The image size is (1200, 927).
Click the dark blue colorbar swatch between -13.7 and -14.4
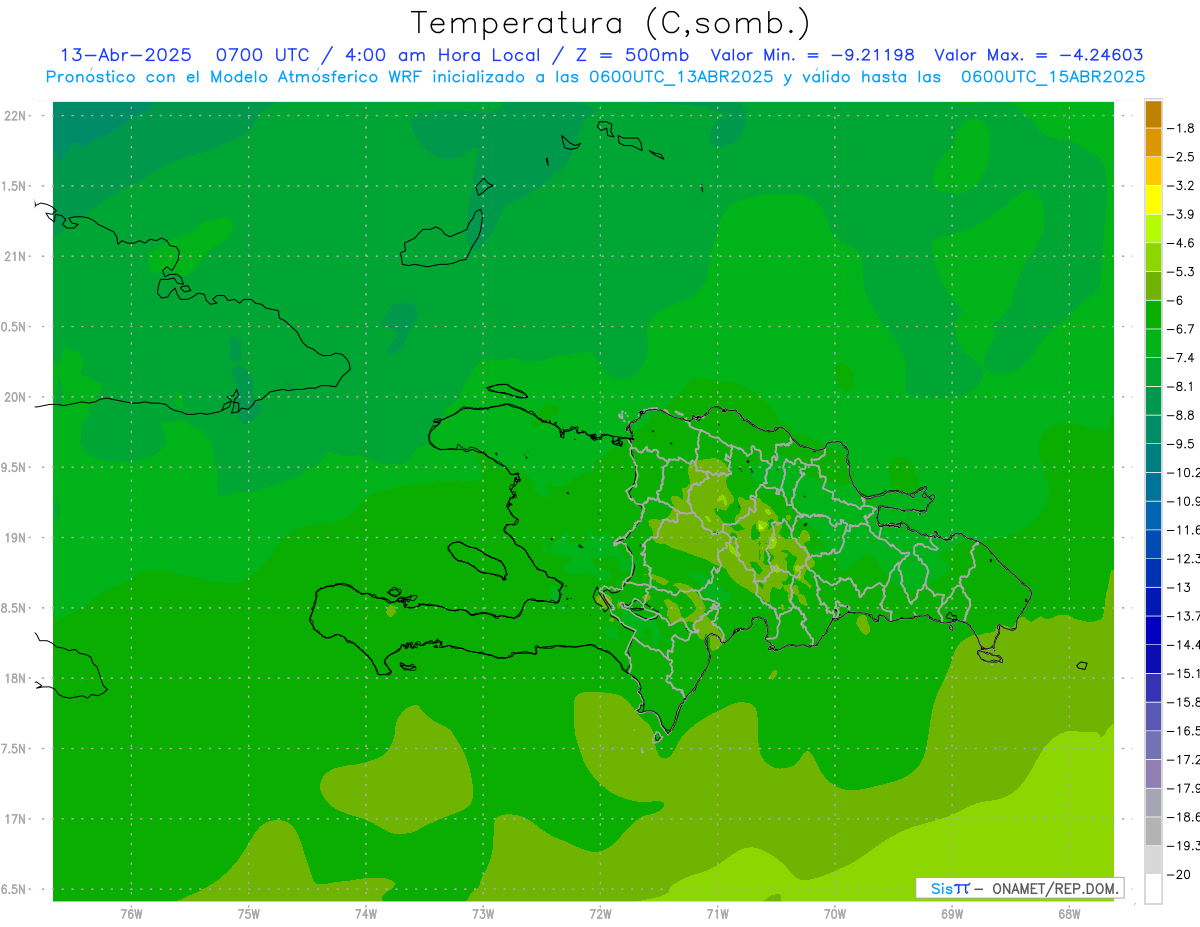1153,630
